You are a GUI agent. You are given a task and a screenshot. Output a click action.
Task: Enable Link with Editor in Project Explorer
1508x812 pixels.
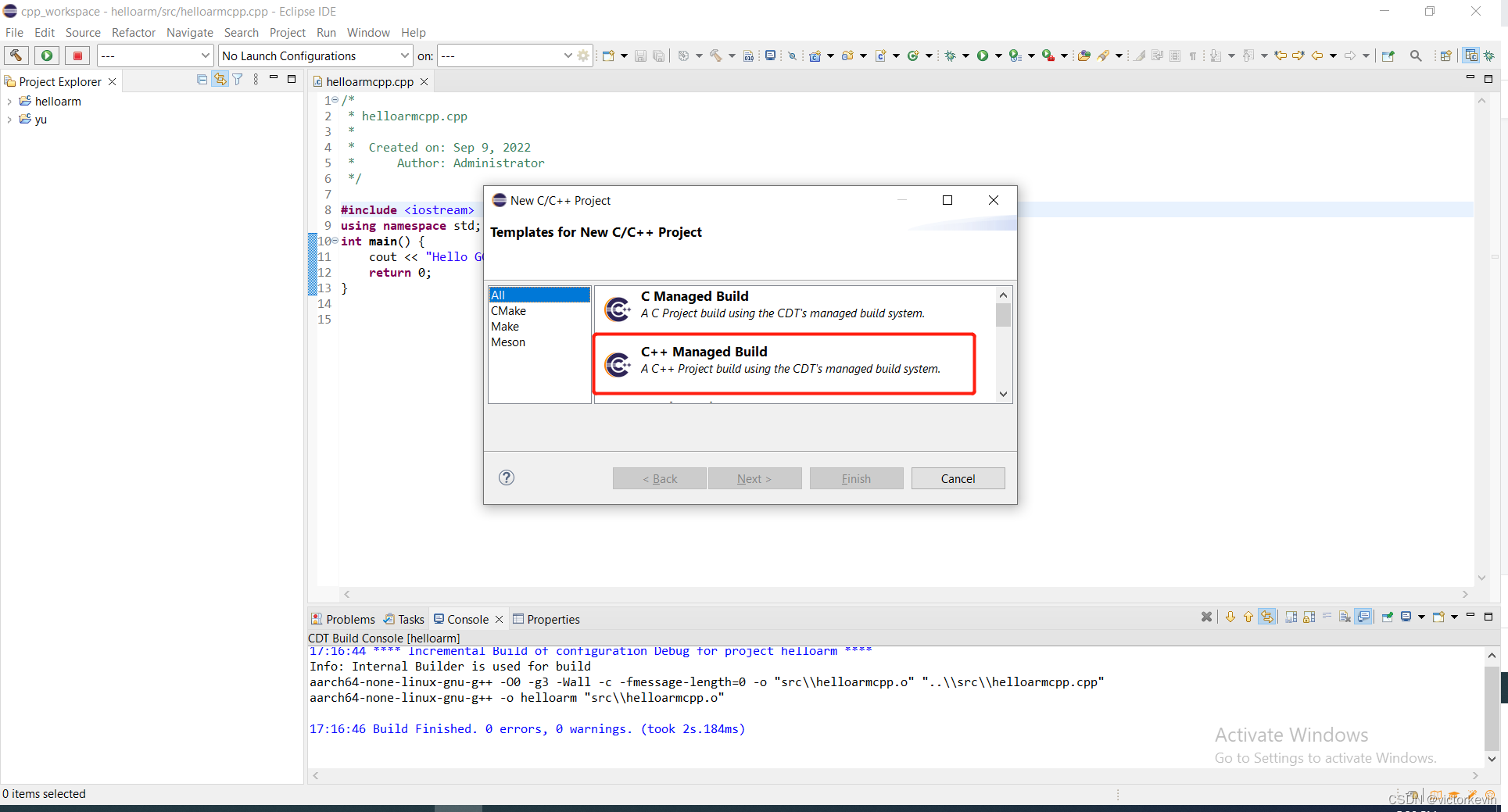click(x=220, y=79)
